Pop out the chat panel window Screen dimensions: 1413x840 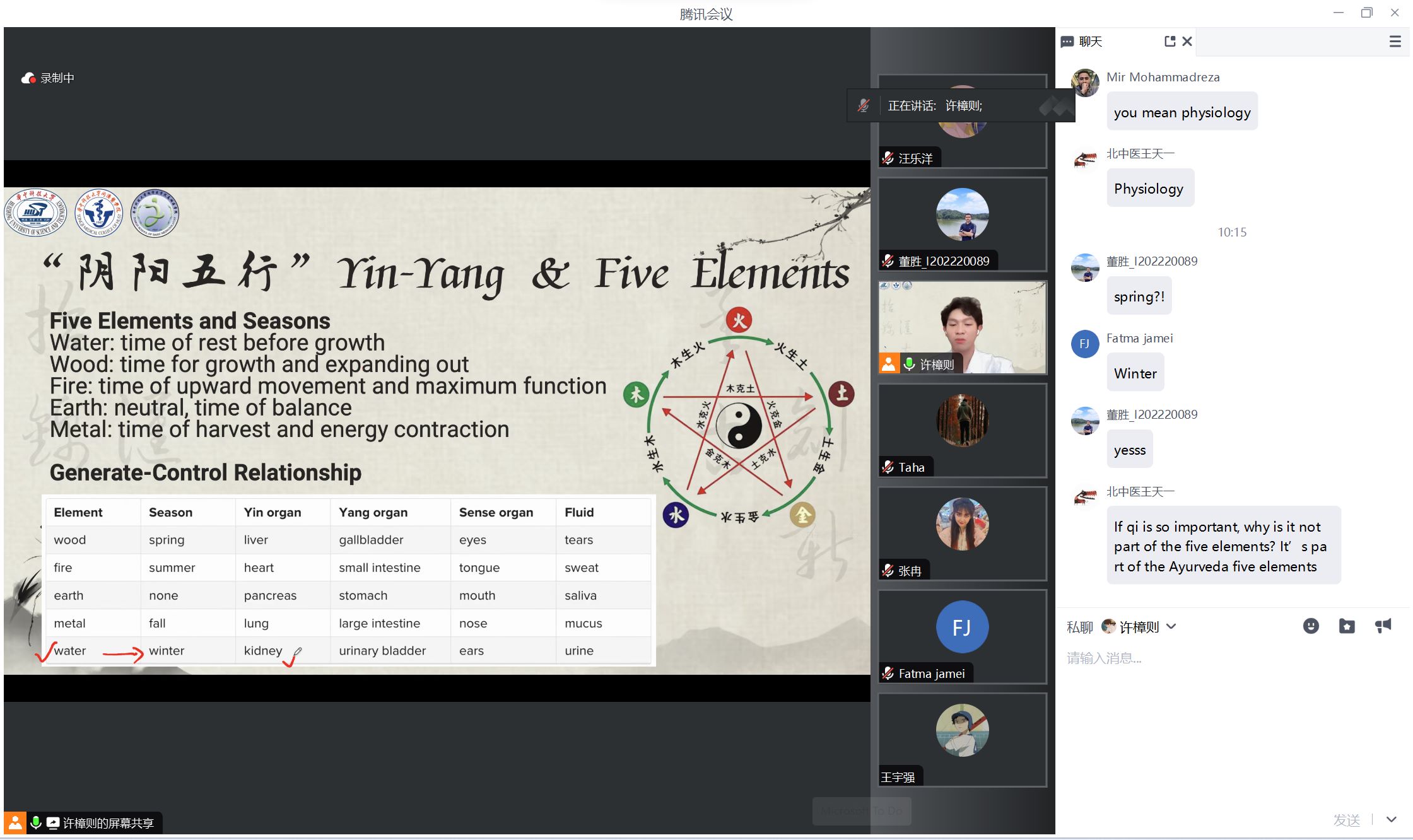[1170, 41]
